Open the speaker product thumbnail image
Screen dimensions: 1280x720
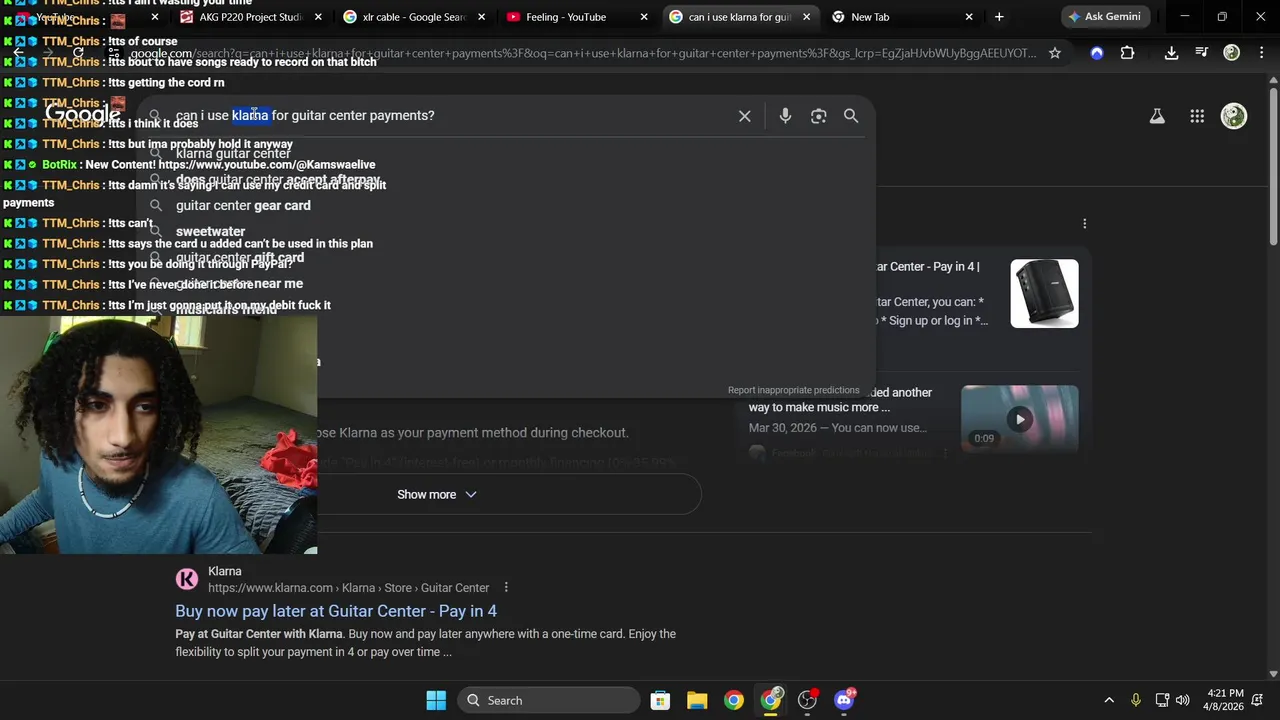click(1044, 294)
